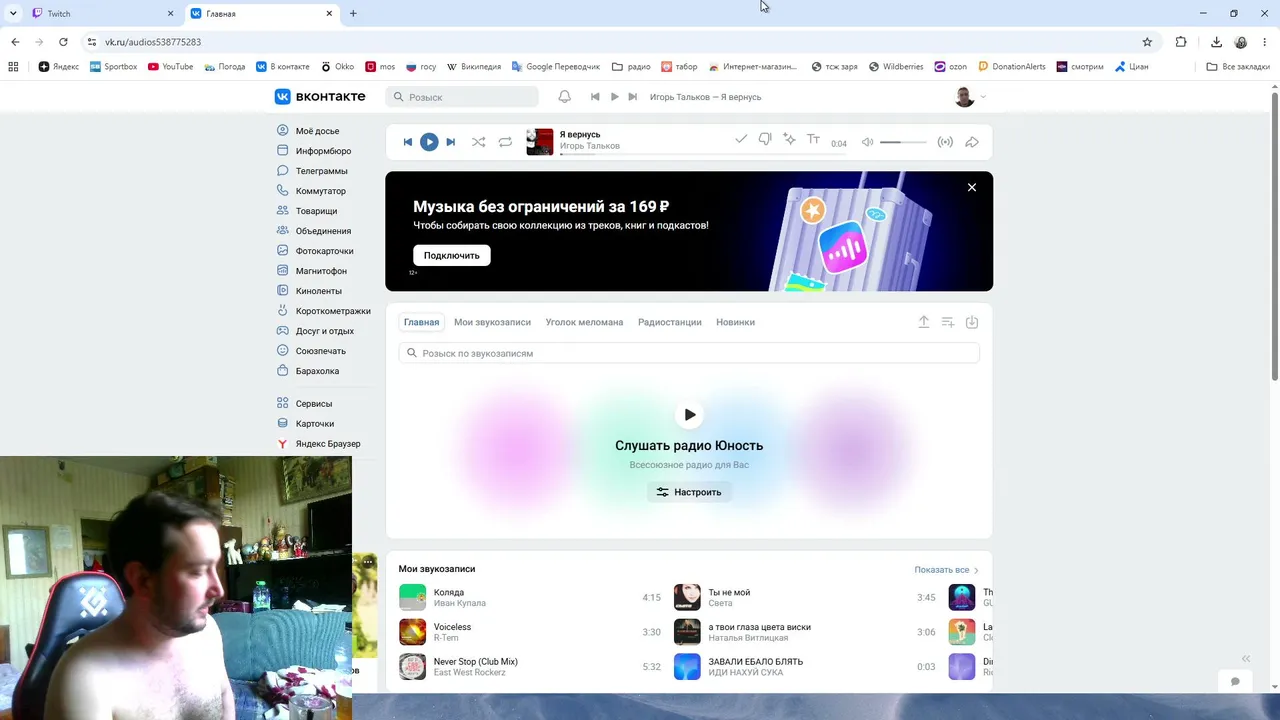Adjust the volume slider
Image resolution: width=1280 pixels, height=720 pixels.
[903, 142]
